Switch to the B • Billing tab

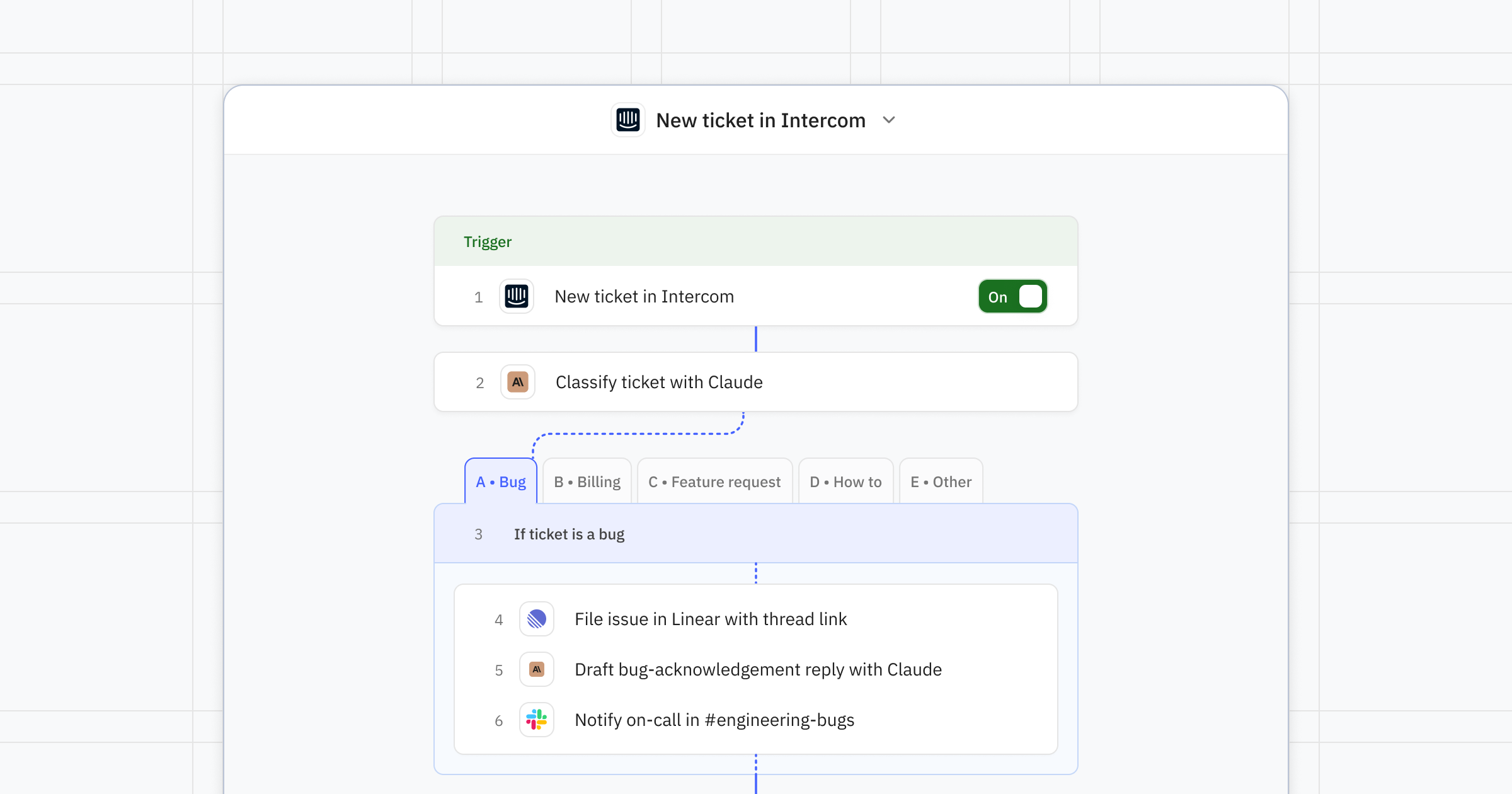(587, 481)
